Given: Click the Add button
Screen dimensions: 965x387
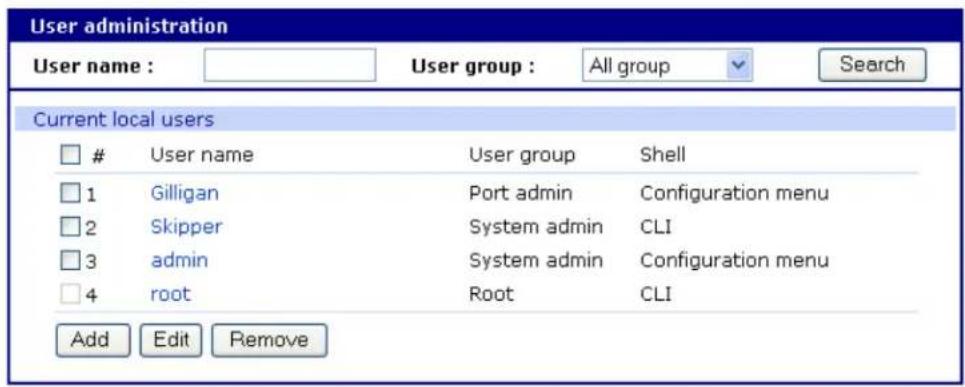Looking at the screenshot, I should click(93, 340).
